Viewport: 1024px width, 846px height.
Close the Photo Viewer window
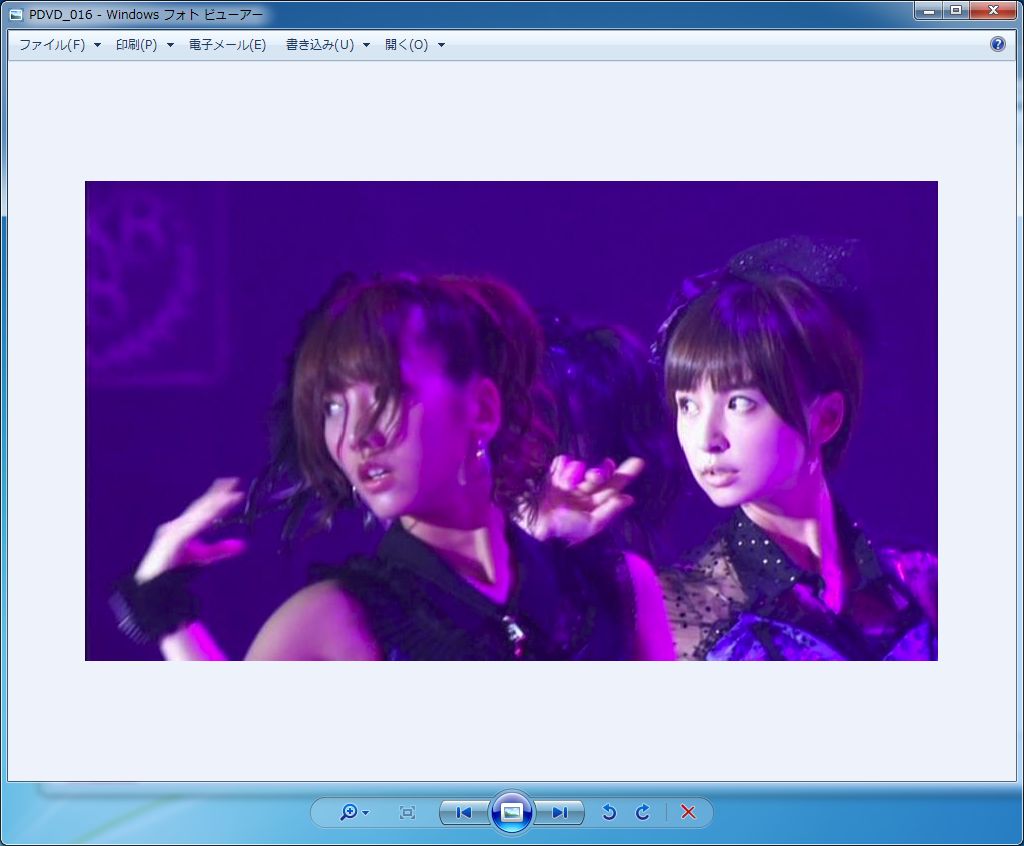click(x=993, y=10)
